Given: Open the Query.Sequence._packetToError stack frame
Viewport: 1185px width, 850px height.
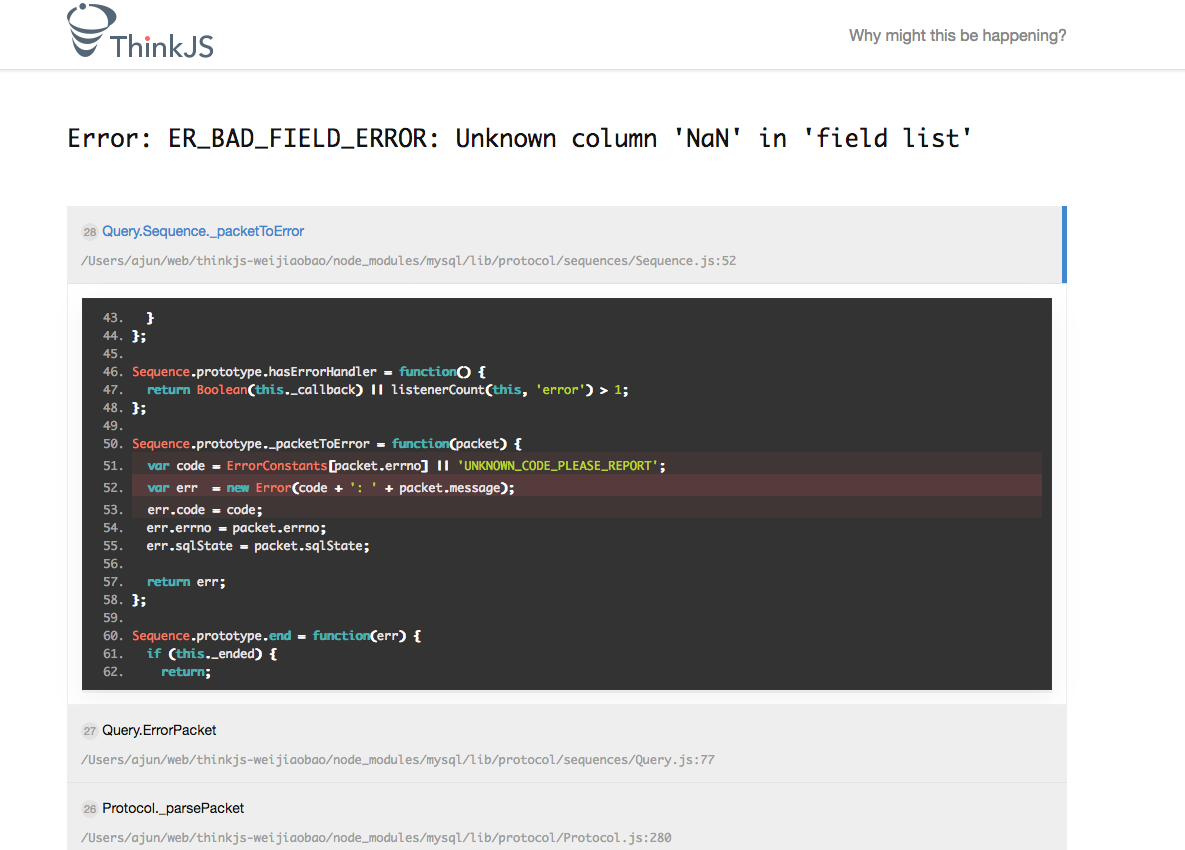Looking at the screenshot, I should point(203,231).
